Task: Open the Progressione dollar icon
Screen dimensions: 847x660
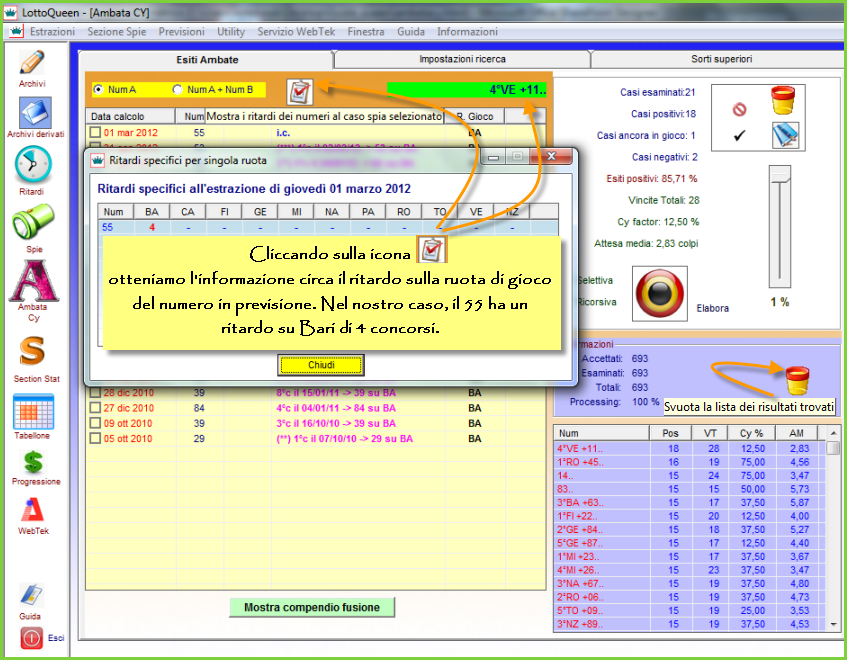Action: point(33,462)
